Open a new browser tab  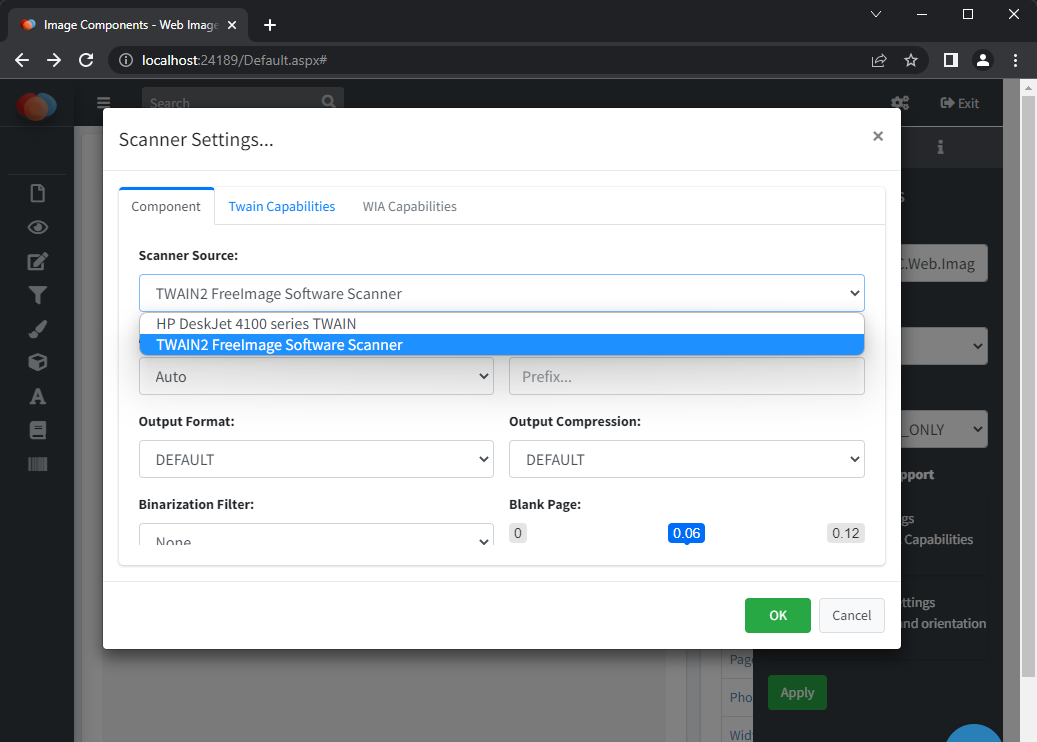(269, 25)
